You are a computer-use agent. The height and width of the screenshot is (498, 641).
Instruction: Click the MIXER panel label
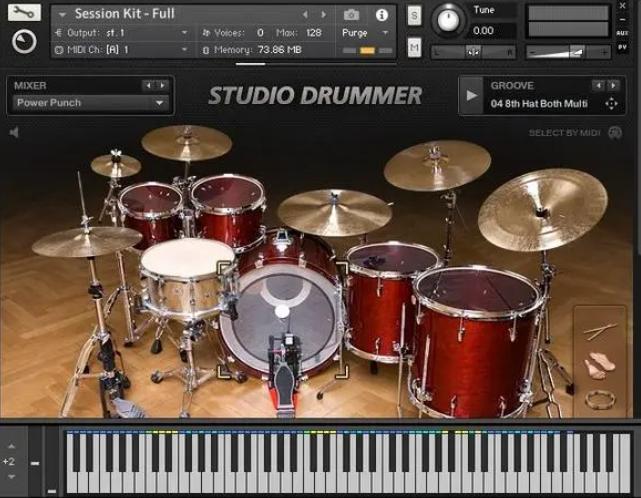[x=30, y=85]
